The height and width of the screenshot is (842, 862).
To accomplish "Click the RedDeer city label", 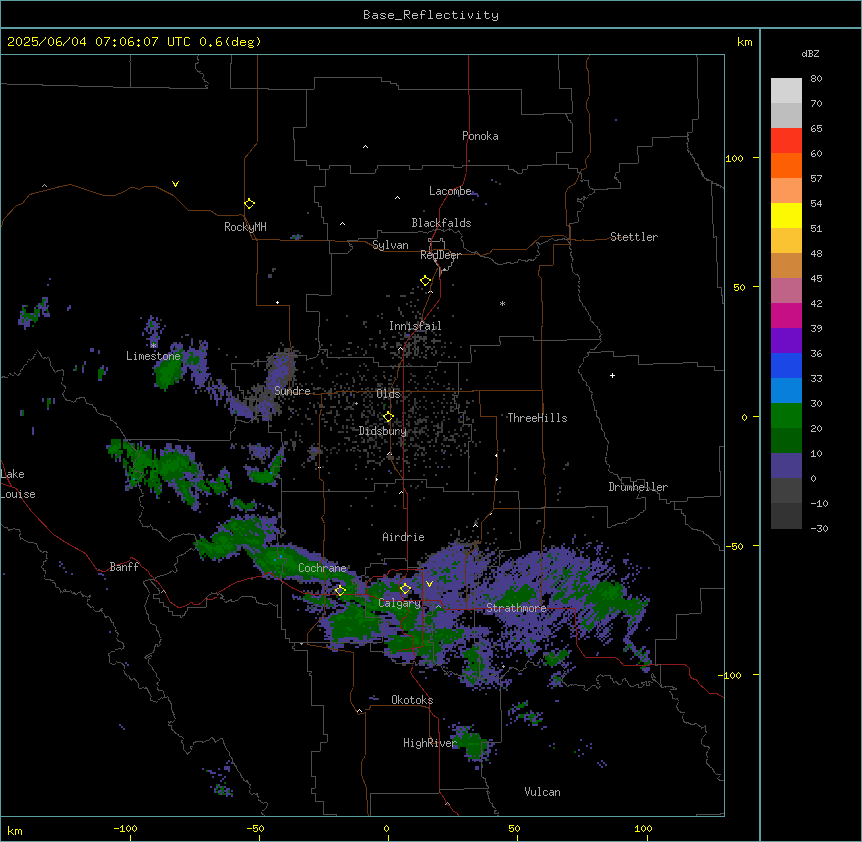I will pyautogui.click(x=440, y=255).
